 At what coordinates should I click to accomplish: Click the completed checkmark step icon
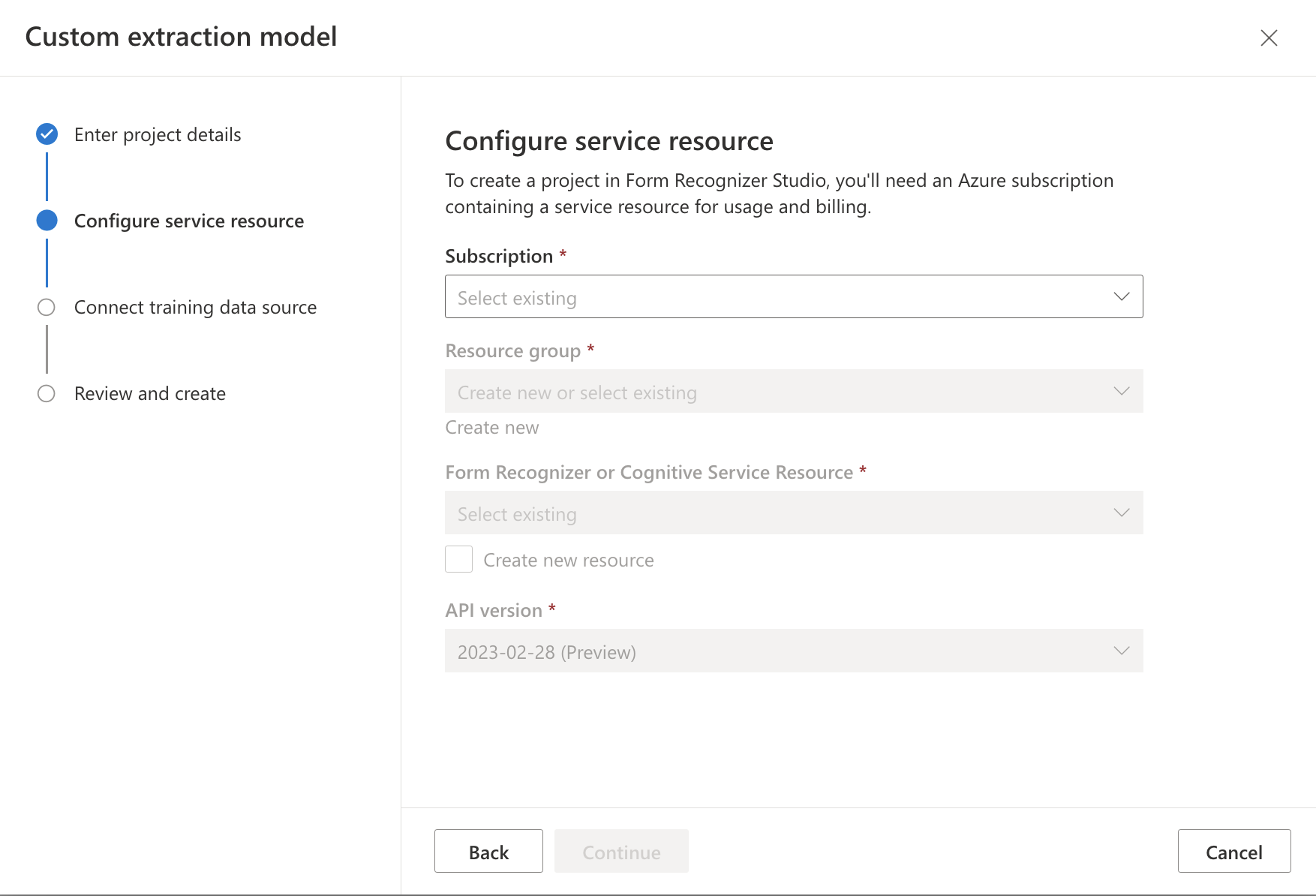tap(47, 134)
